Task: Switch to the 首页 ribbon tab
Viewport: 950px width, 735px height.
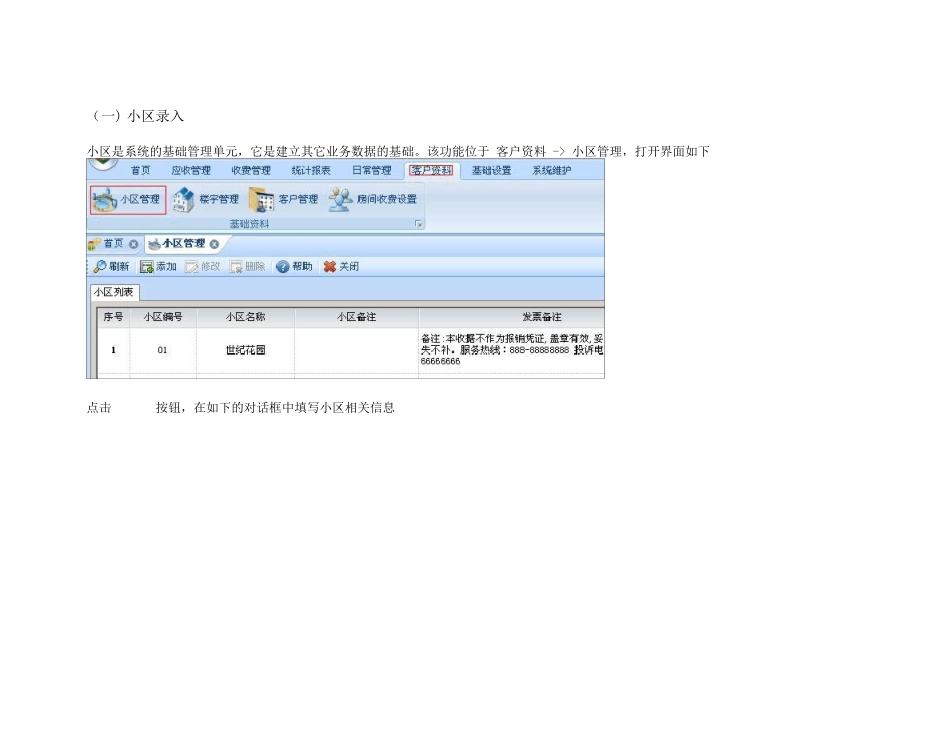Action: (141, 171)
